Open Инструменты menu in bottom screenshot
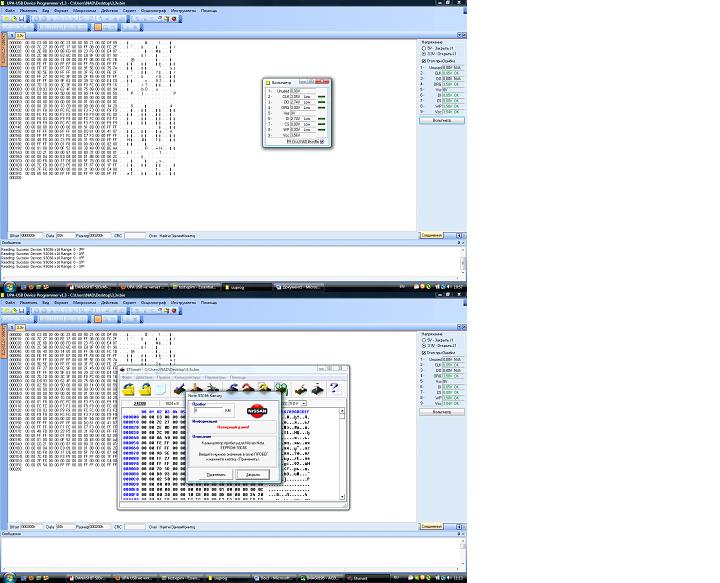This screenshot has height=583, width=720. pyautogui.click(x=183, y=303)
